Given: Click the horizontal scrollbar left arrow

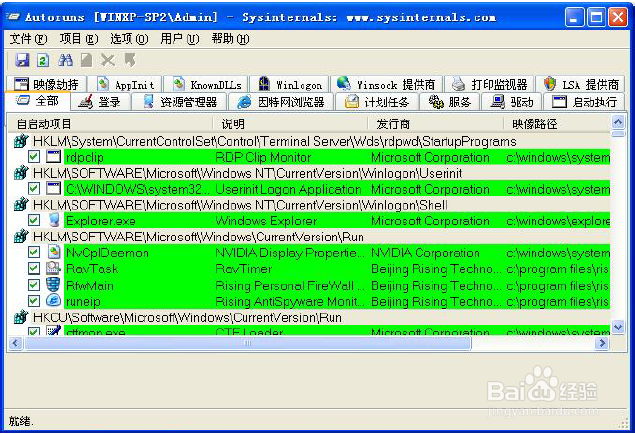Looking at the screenshot, I should point(15,343).
